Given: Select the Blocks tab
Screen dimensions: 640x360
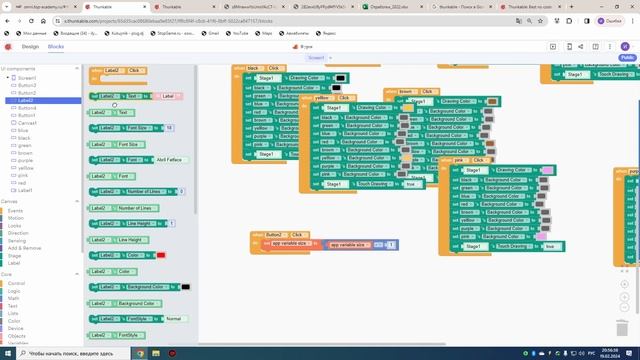Looking at the screenshot, I should (x=56, y=47).
